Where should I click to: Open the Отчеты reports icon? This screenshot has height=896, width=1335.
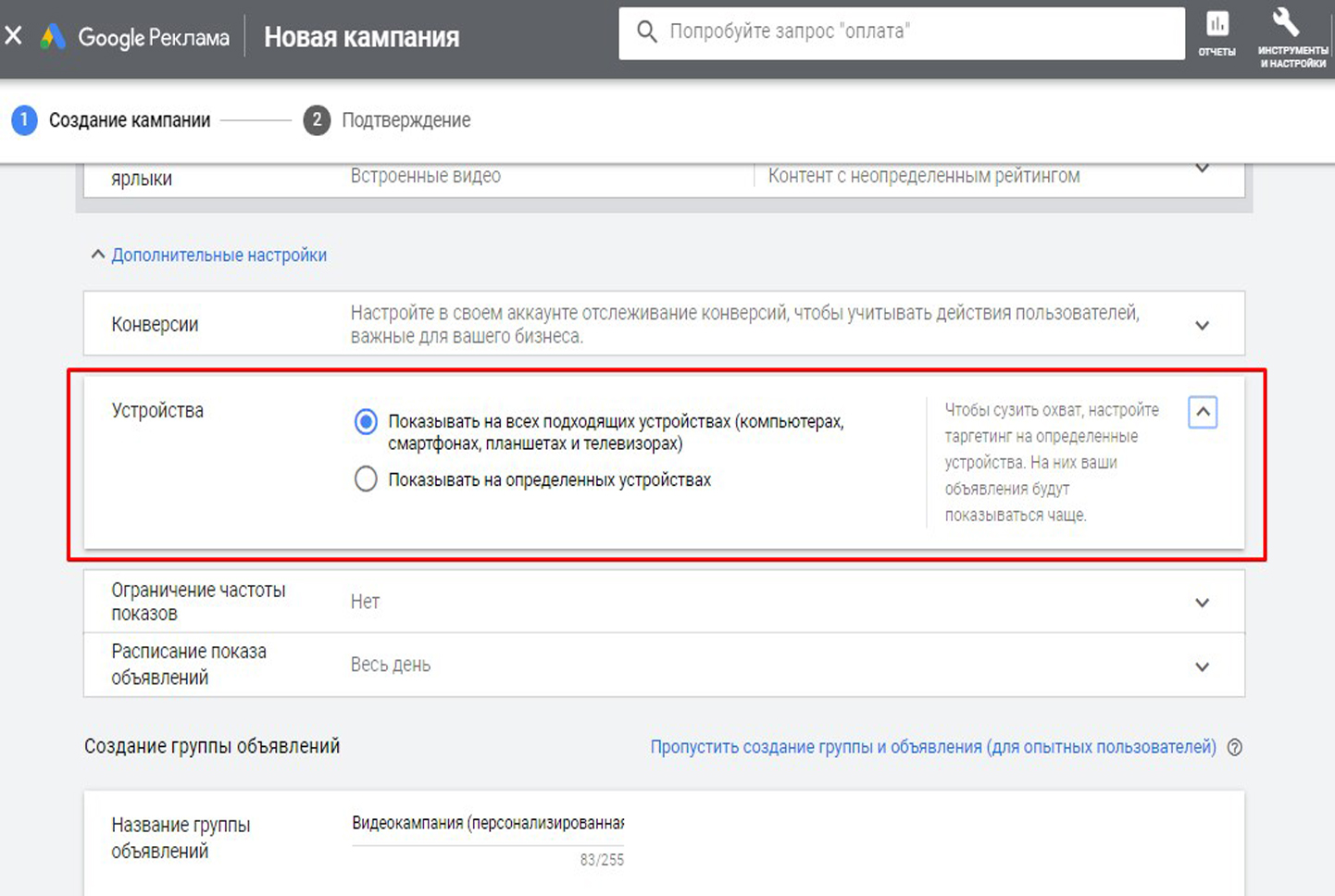coord(1216,33)
